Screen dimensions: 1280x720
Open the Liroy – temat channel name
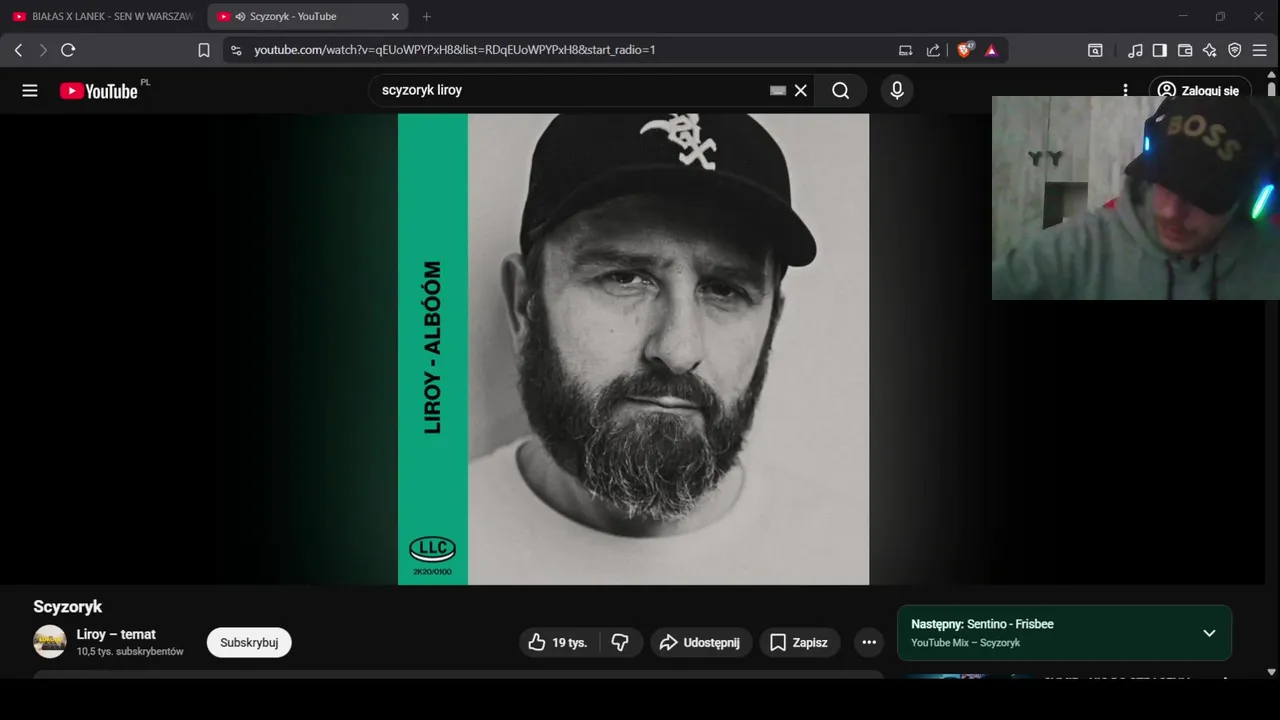coord(116,634)
